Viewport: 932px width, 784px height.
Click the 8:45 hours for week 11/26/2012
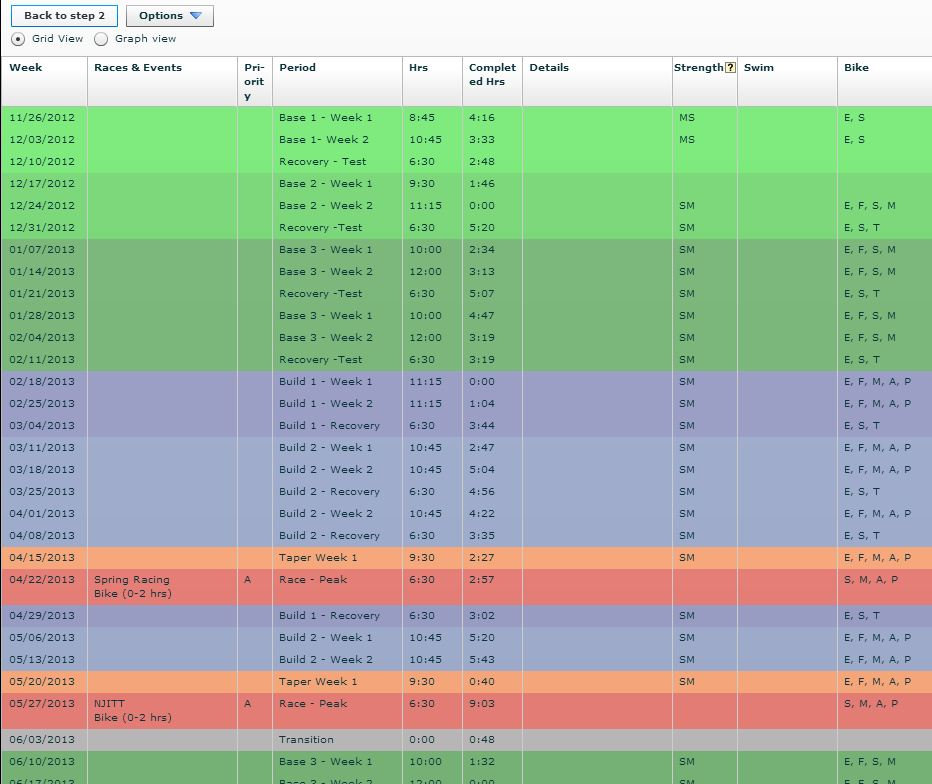click(x=422, y=118)
